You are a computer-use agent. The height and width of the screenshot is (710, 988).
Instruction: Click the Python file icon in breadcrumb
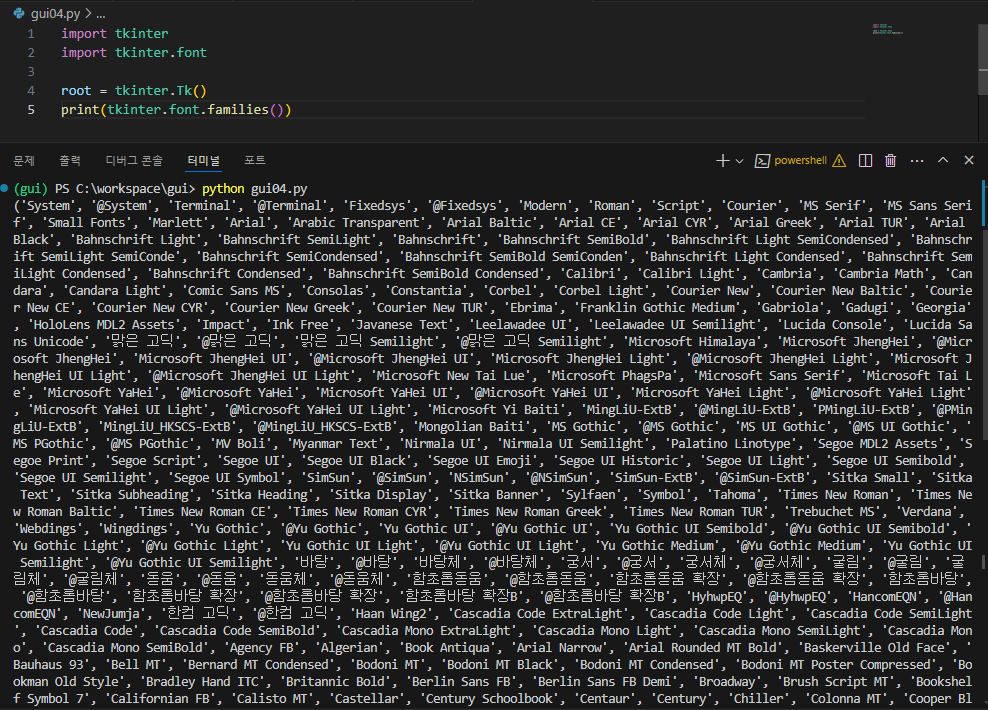pyautogui.click(x=19, y=13)
